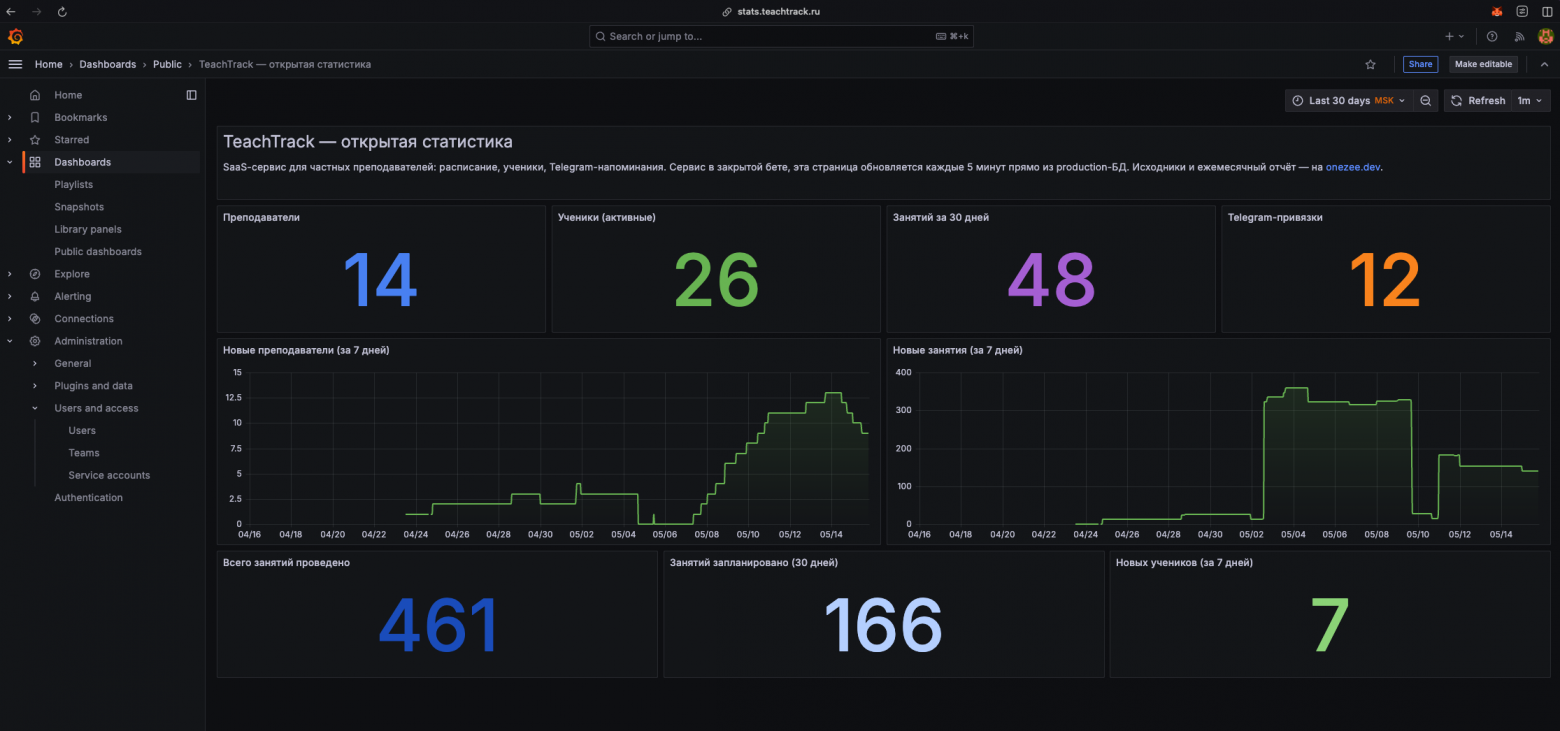
Task: Focus the Search or jump to field
Action: point(781,36)
